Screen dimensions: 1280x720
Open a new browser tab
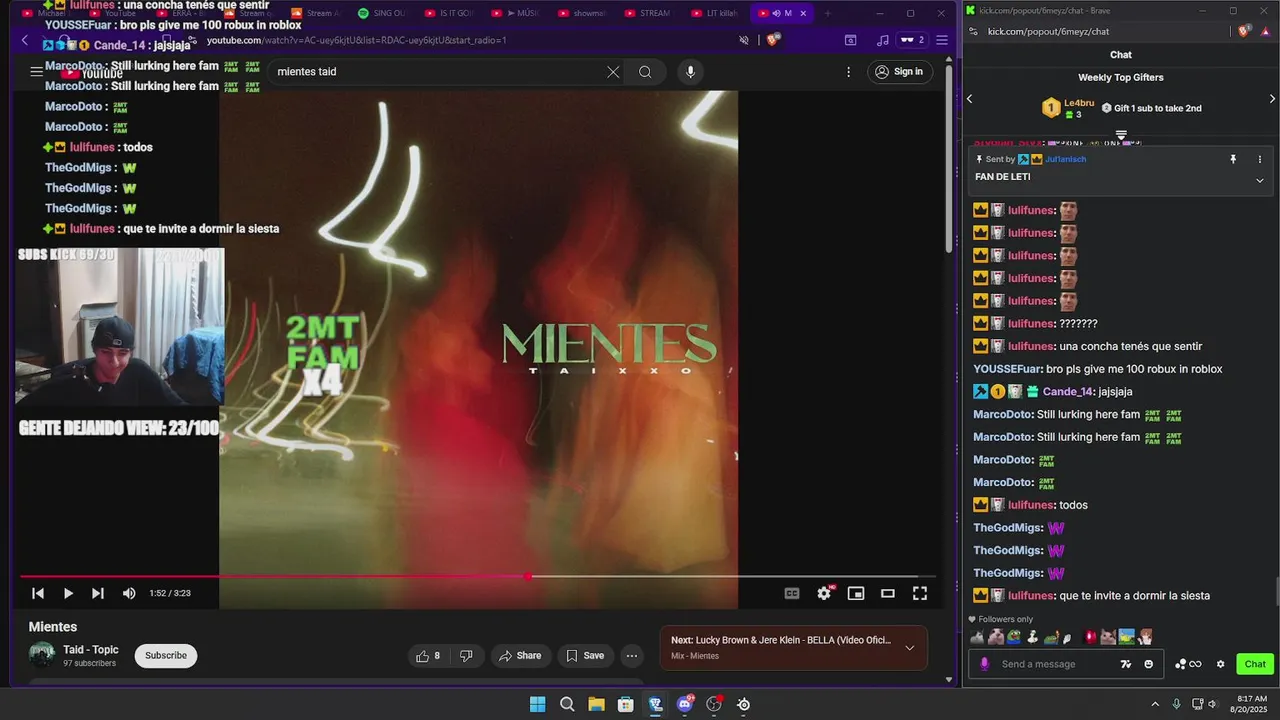coord(827,13)
